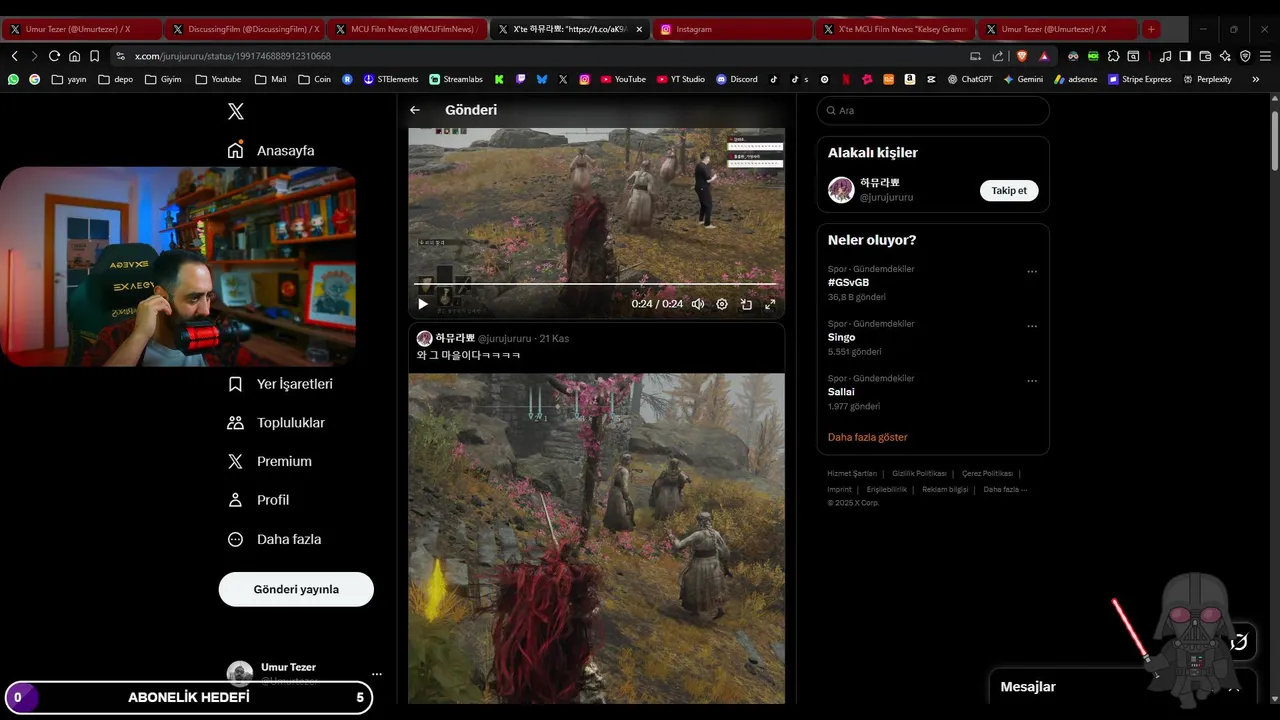Toggle picture-in-picture for video
Image resolution: width=1280 pixels, height=720 pixels.
point(746,304)
